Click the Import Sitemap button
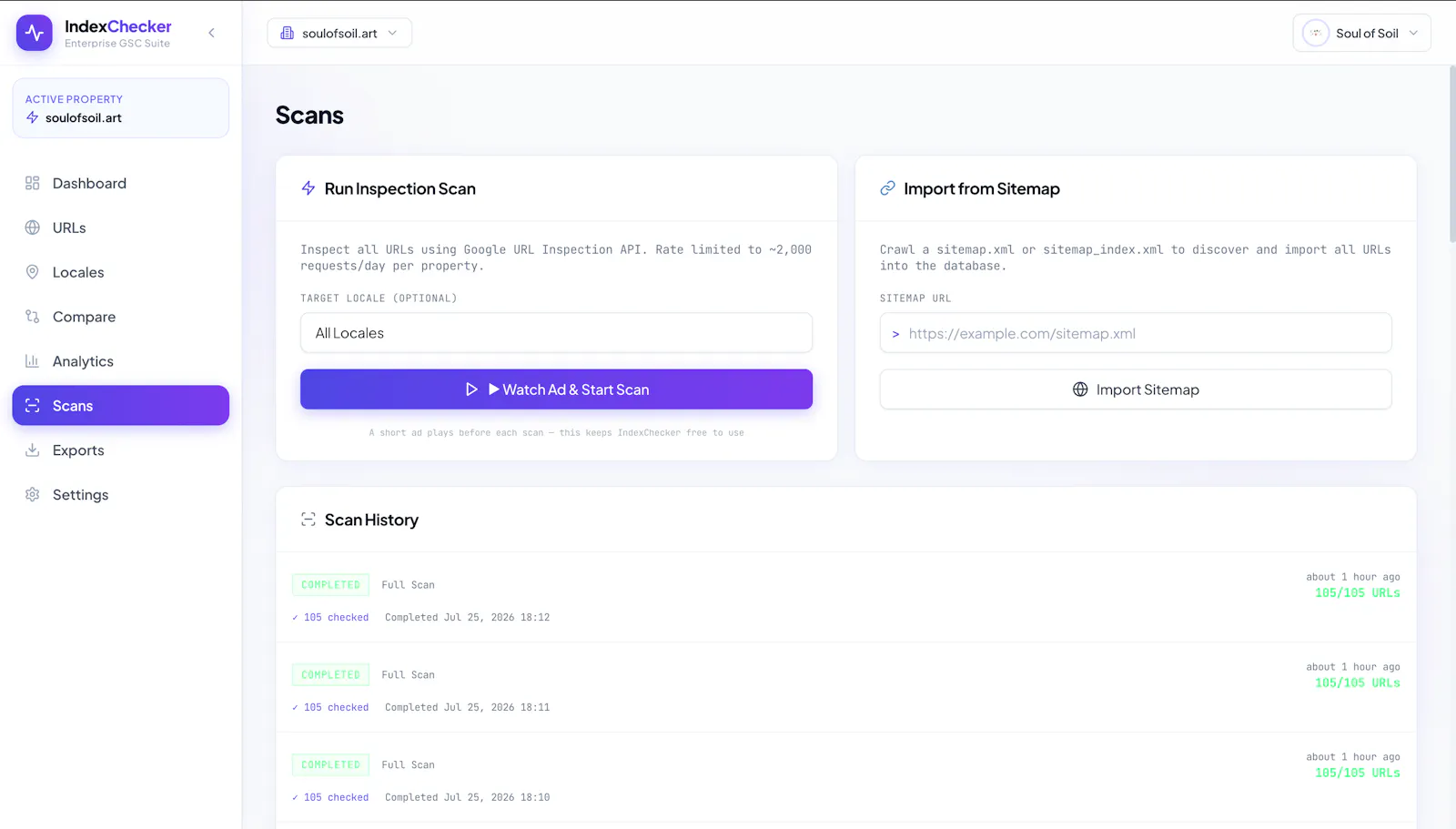The image size is (1456, 829). pyautogui.click(x=1135, y=389)
